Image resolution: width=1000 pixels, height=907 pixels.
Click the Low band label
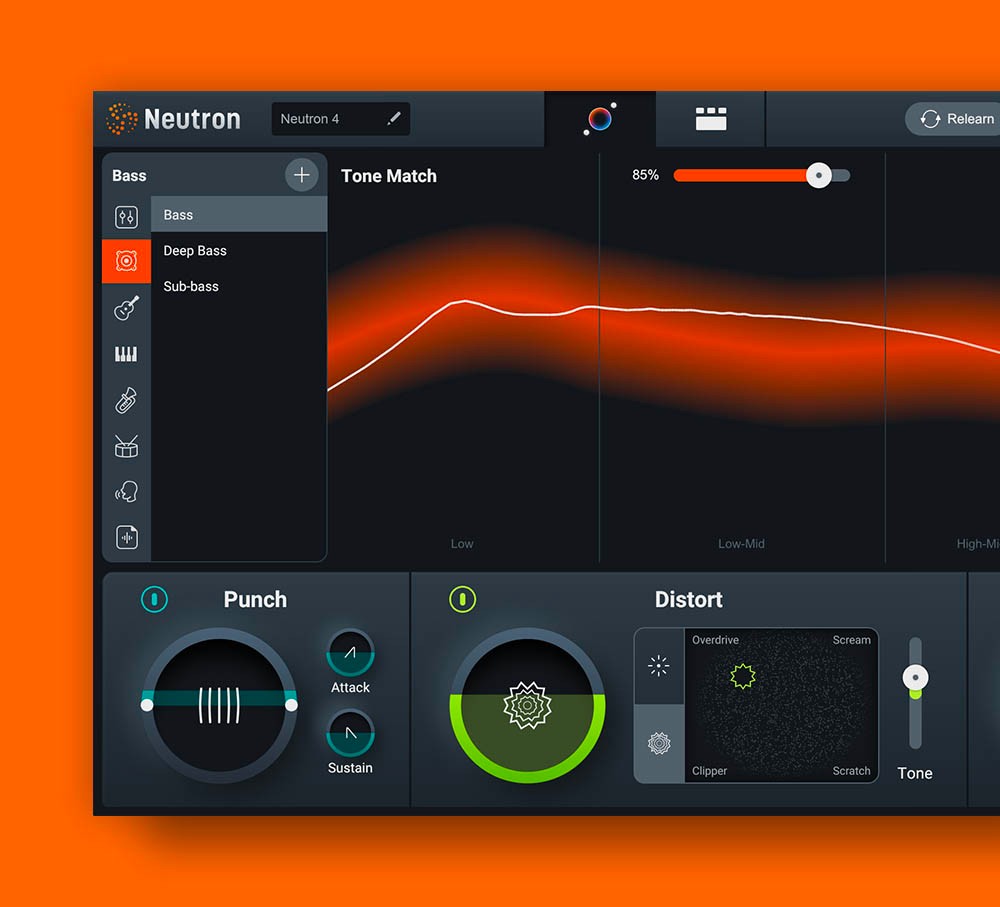click(x=462, y=543)
